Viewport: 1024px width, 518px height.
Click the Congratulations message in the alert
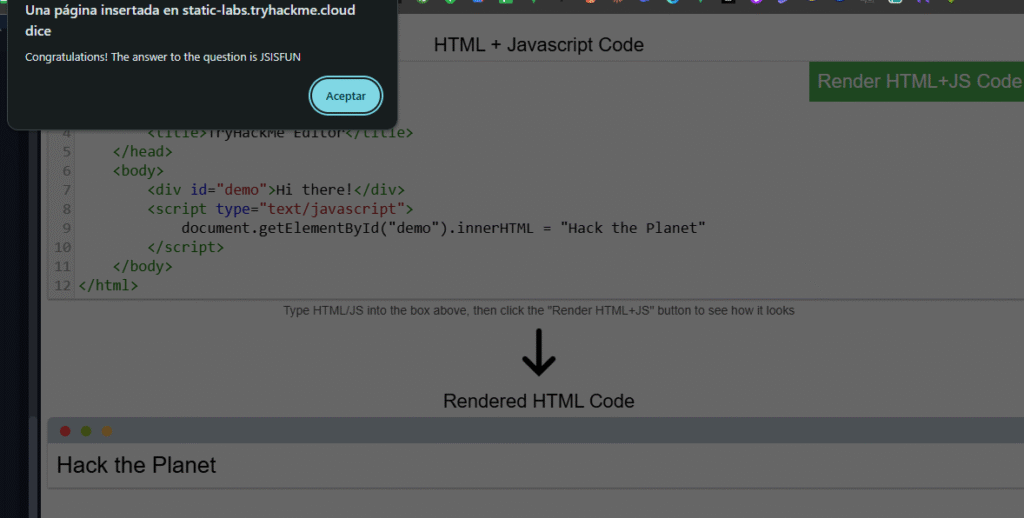tap(163, 57)
